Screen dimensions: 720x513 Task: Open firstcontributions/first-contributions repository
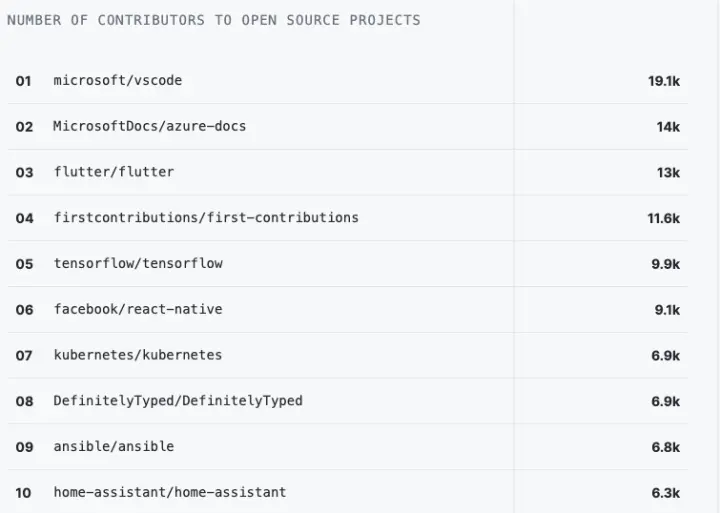pos(206,217)
